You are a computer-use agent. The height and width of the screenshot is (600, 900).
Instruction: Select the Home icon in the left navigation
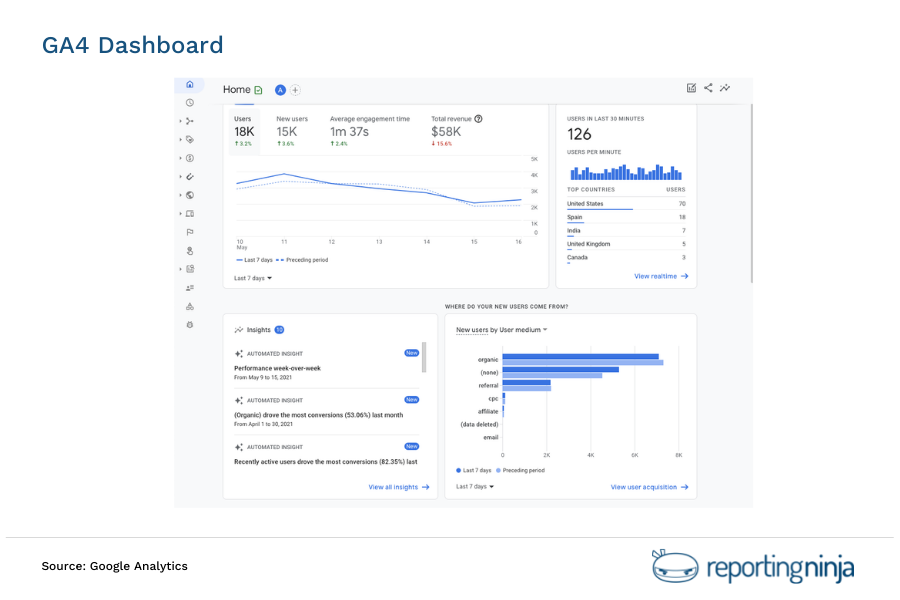pyautogui.click(x=189, y=86)
